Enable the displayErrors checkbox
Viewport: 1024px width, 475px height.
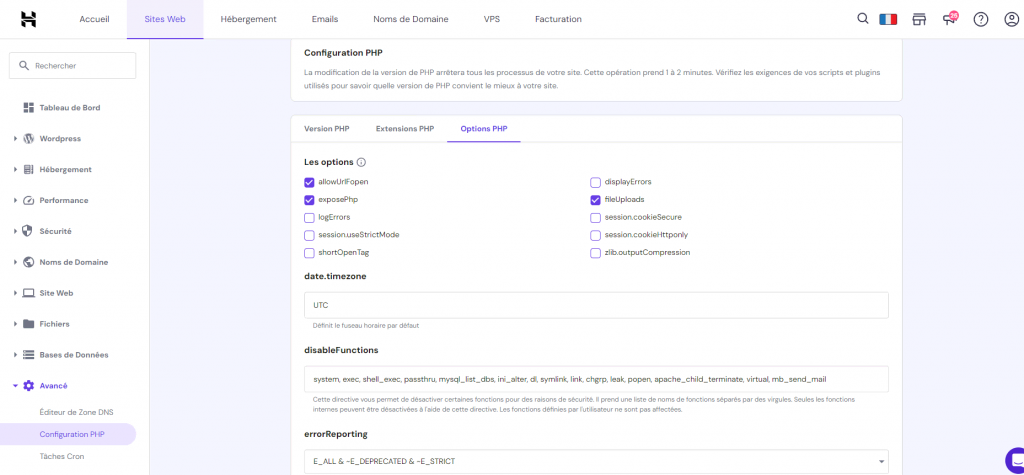pos(596,182)
